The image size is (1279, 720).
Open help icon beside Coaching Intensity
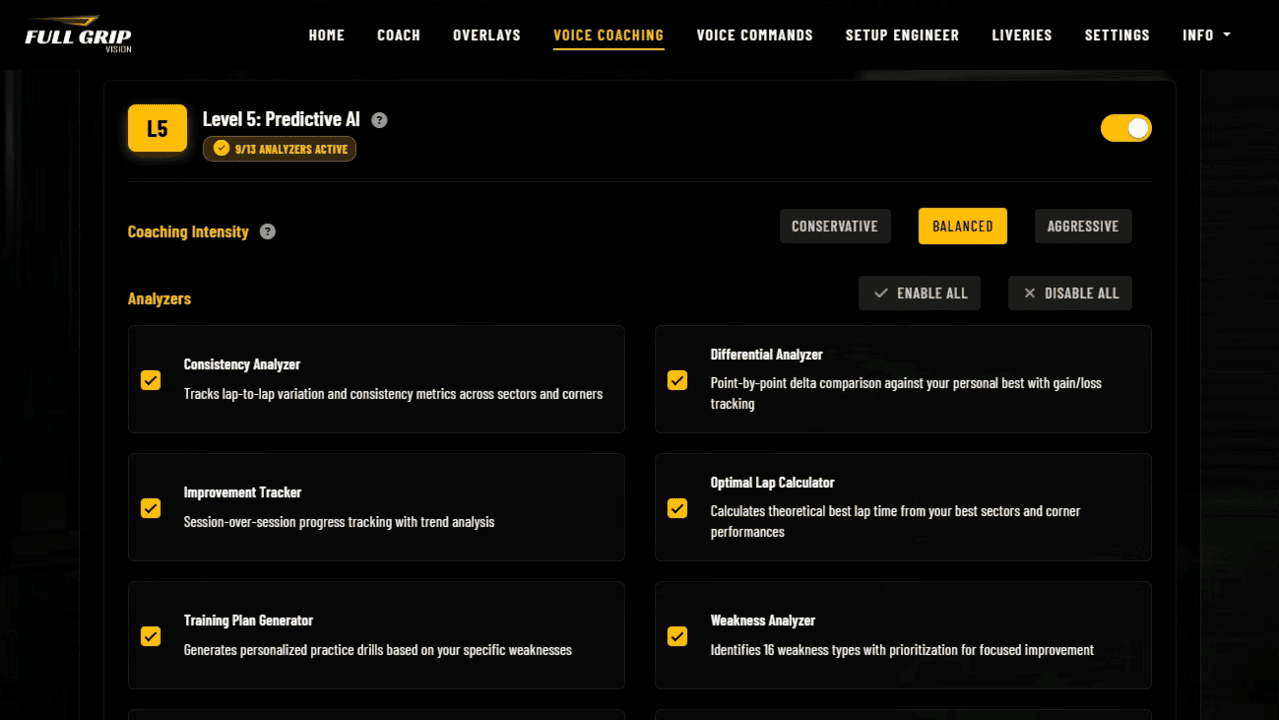267,232
